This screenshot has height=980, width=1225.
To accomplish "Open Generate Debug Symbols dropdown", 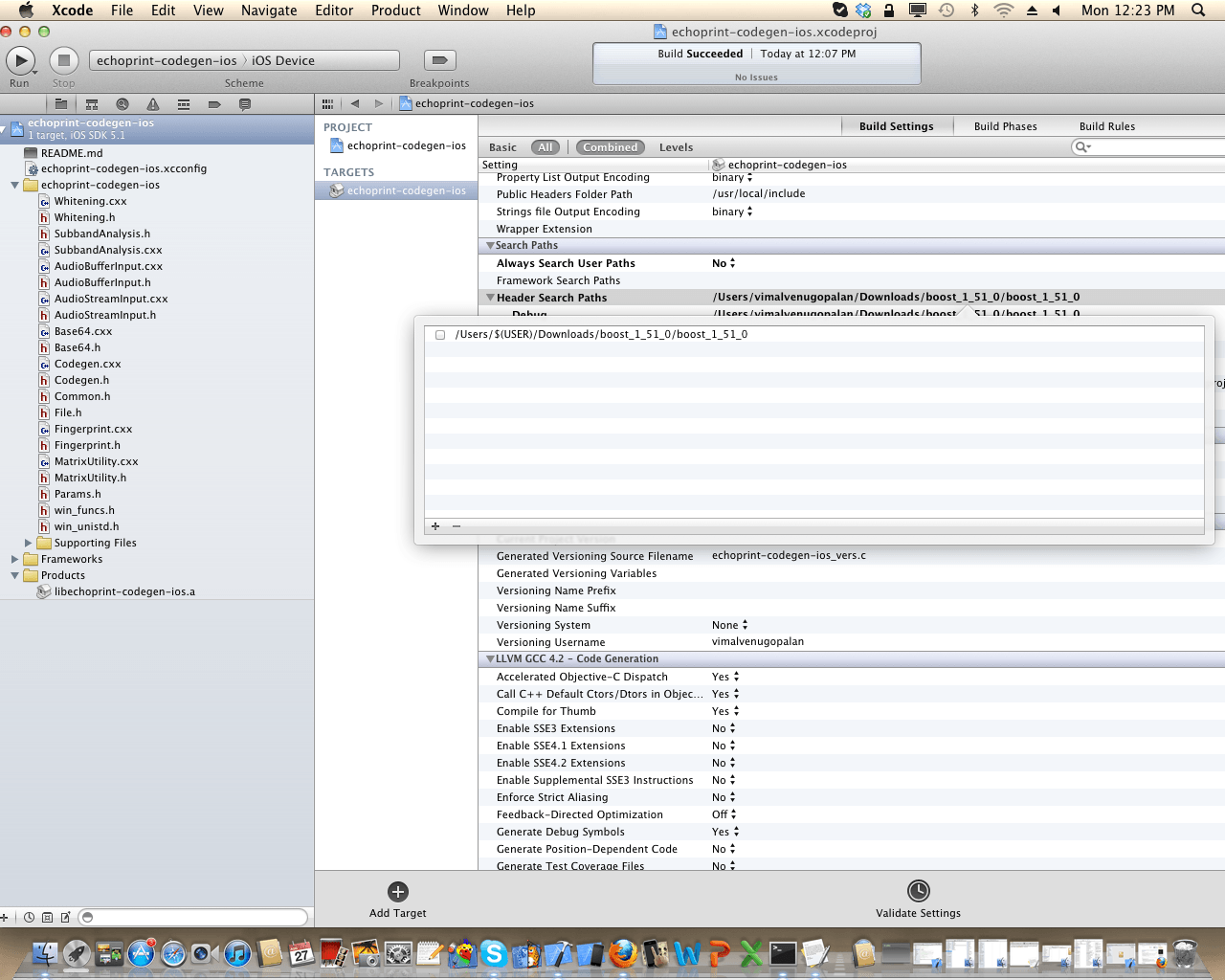I will pos(725,832).
